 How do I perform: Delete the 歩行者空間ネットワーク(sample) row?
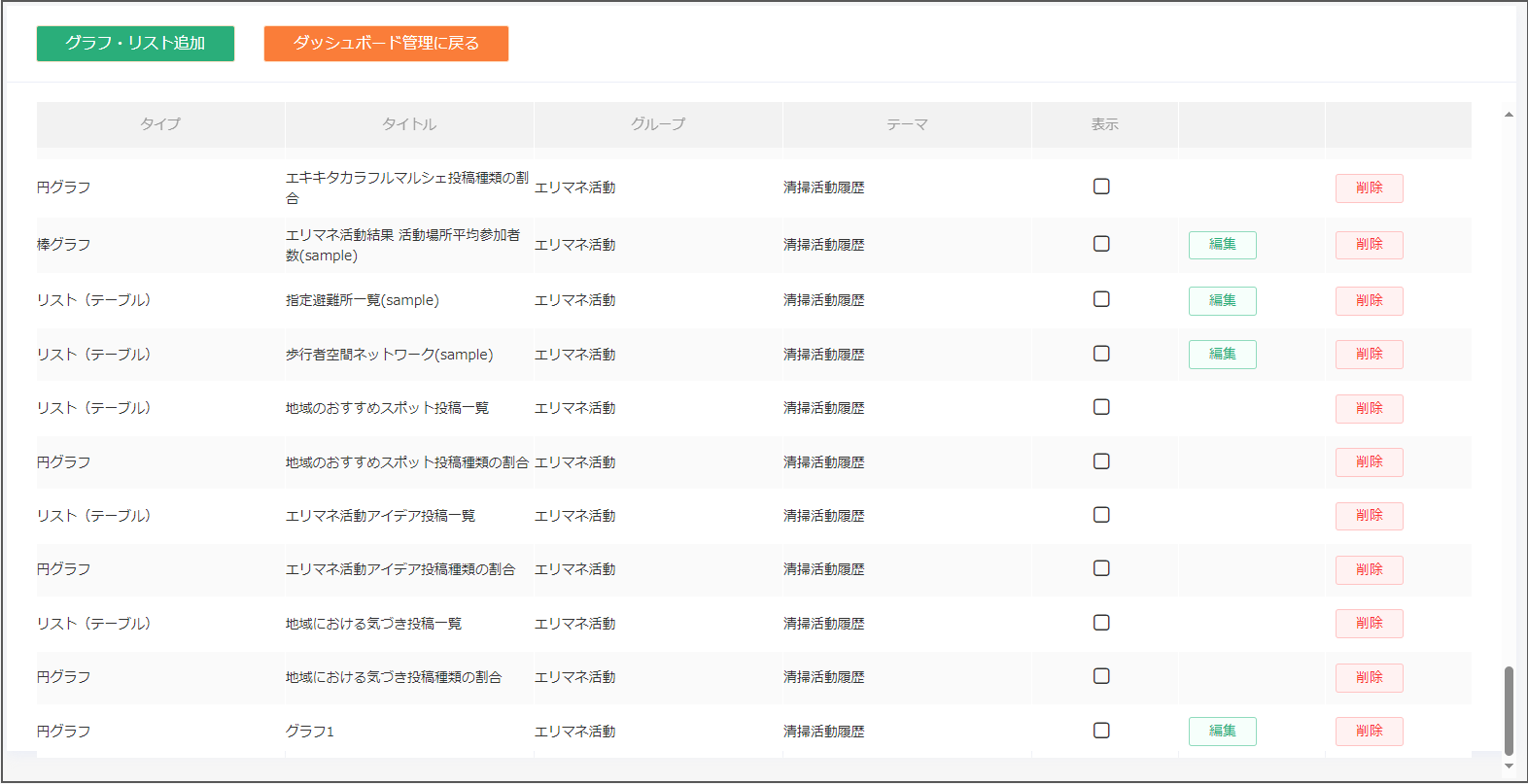(x=1370, y=355)
